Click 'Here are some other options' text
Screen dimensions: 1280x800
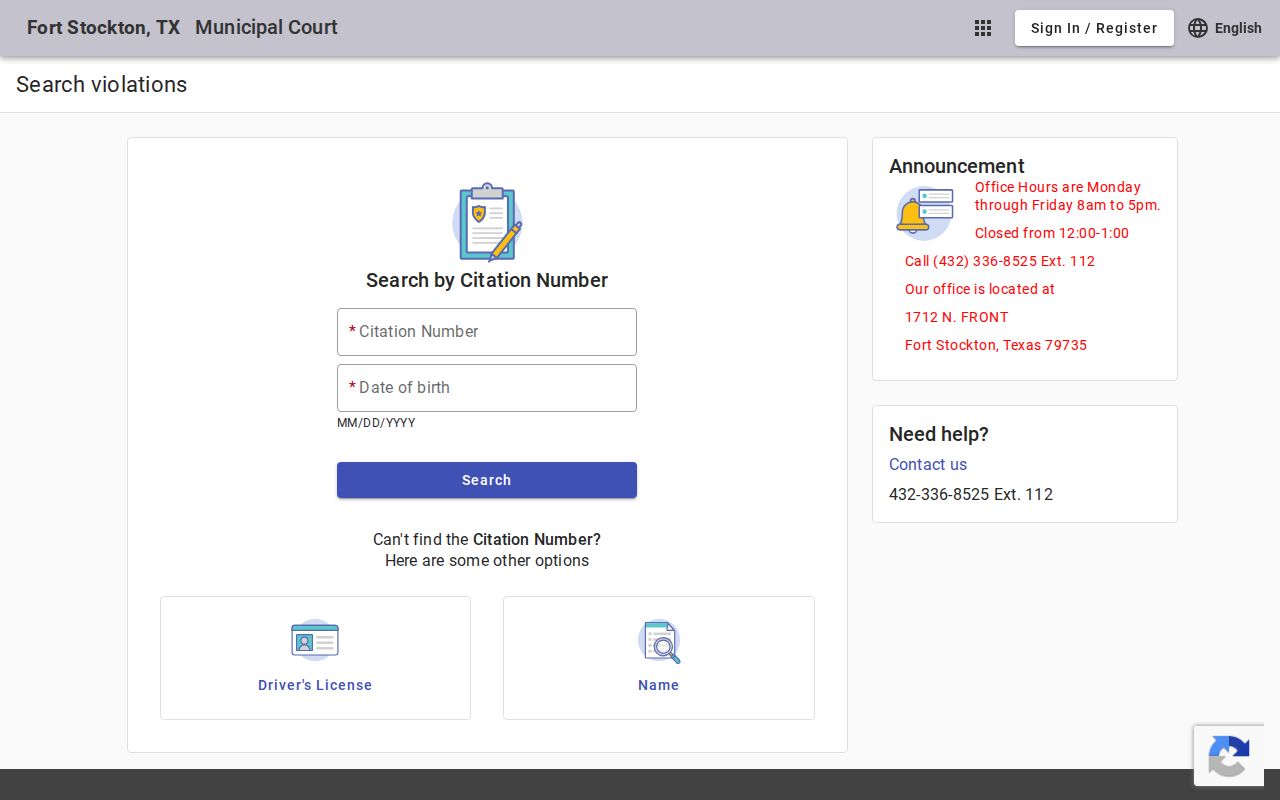[x=487, y=560]
